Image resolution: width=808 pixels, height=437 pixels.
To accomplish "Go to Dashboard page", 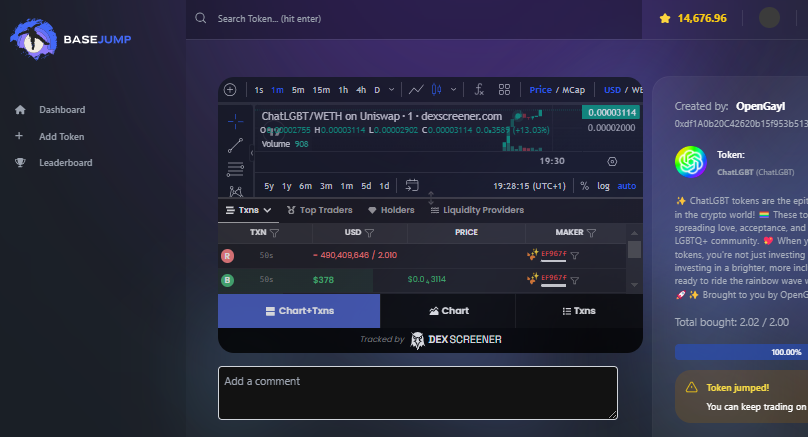I will tap(62, 110).
